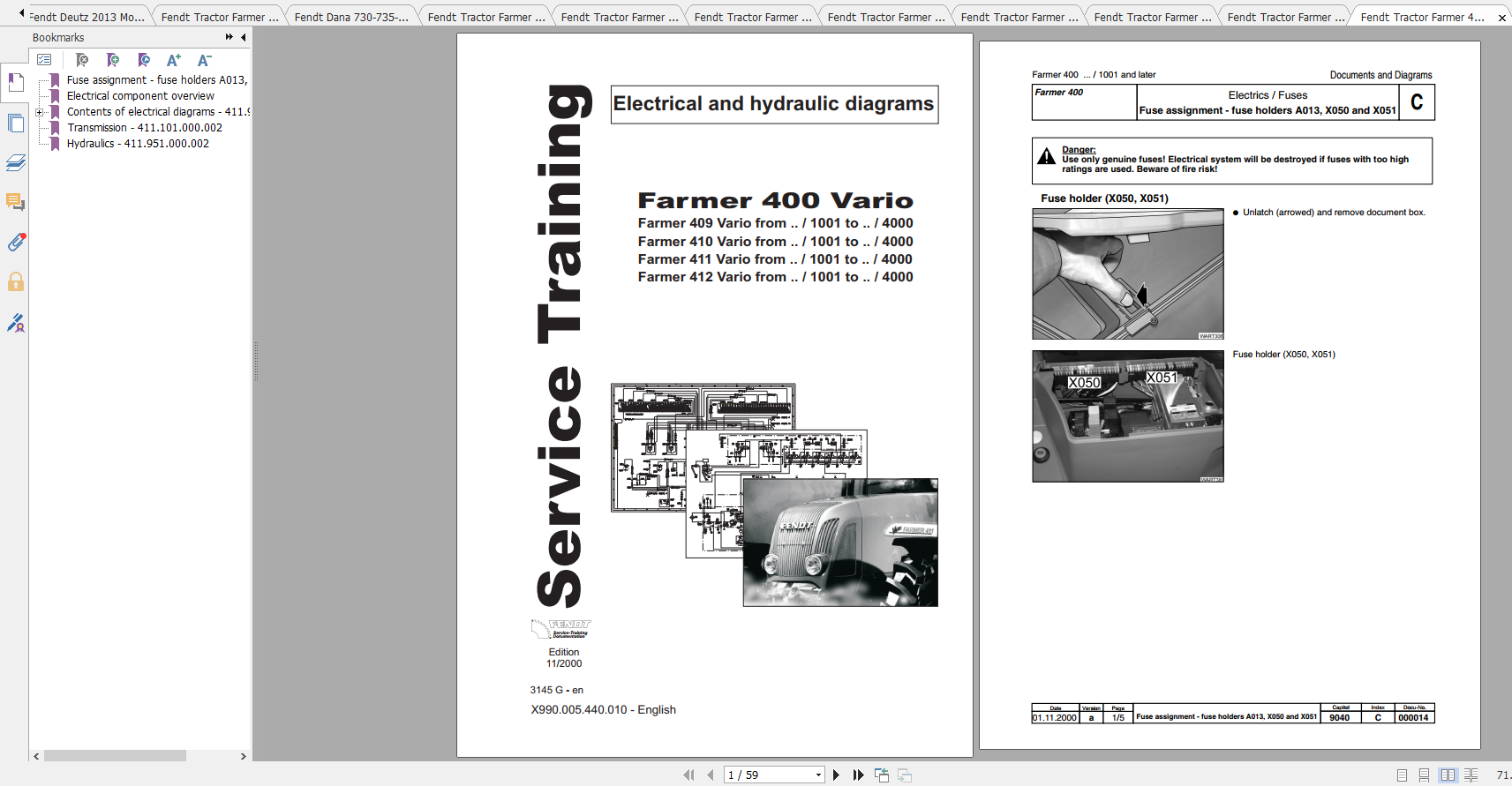The width and height of the screenshot is (1512, 786).
Task: Click the tractor photo on cover page
Action: click(840, 543)
